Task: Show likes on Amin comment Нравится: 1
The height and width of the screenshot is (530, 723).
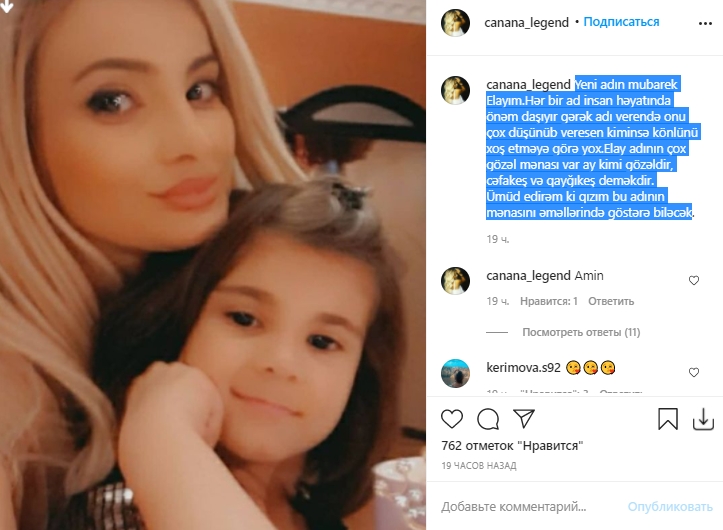Action: coord(549,301)
